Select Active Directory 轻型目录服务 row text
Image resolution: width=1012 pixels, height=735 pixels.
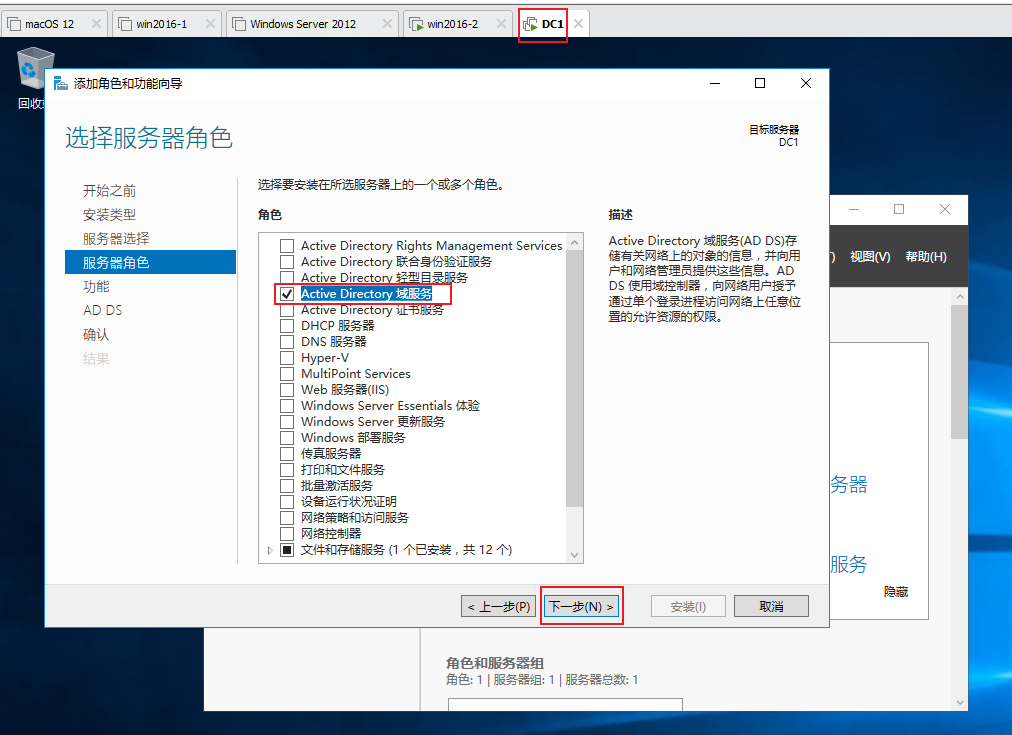click(384, 277)
